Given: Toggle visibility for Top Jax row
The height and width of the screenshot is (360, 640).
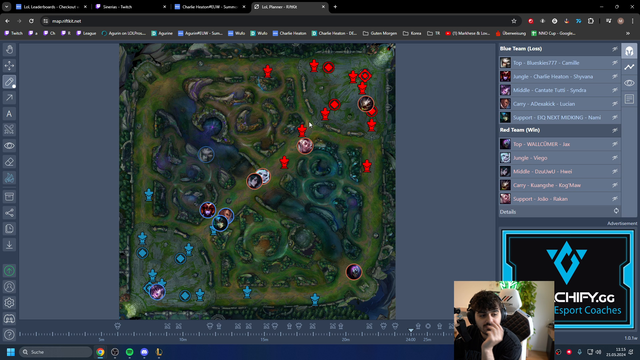Looking at the screenshot, I should click(x=614, y=144).
